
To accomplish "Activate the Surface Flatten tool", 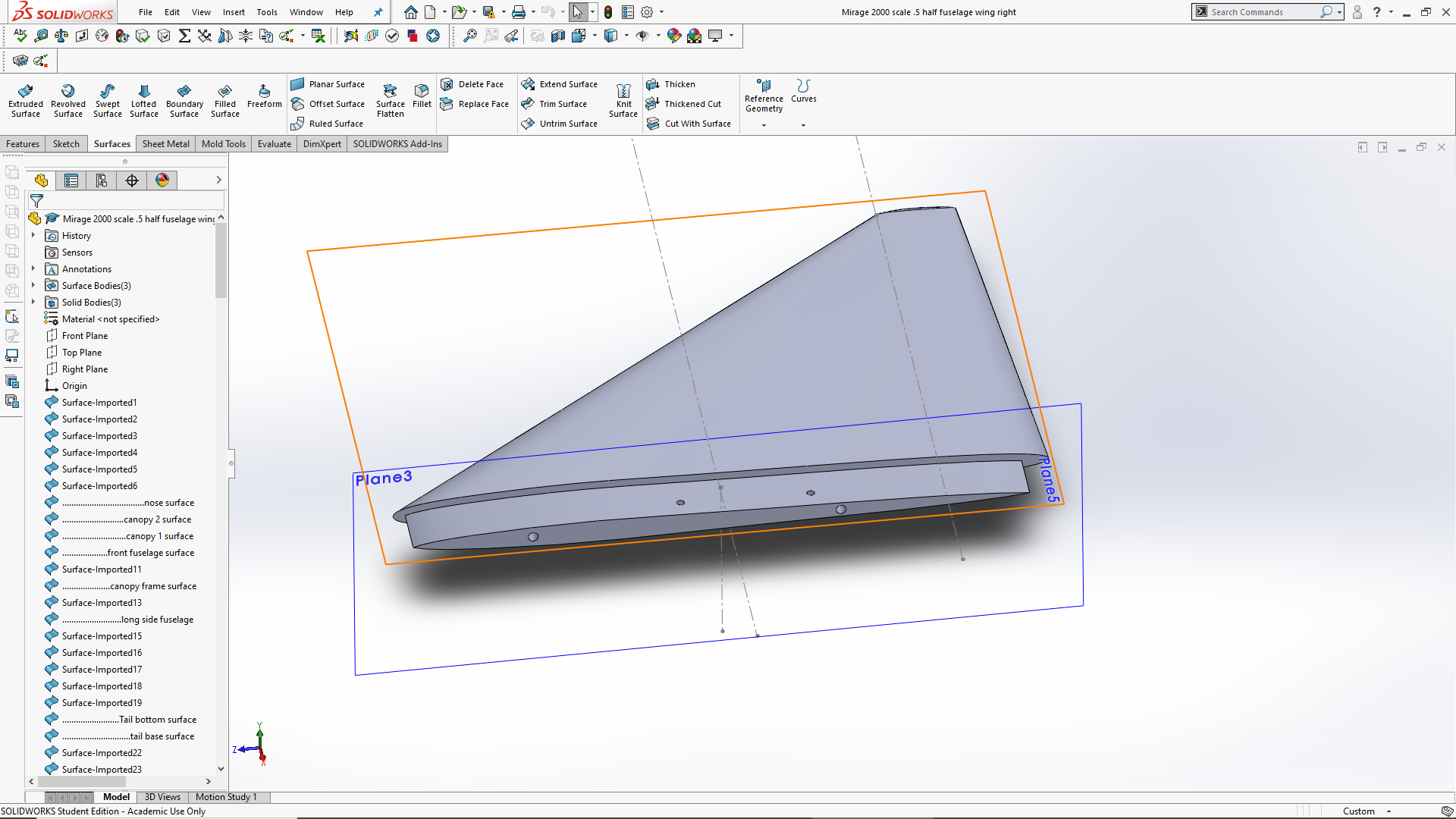I will click(390, 99).
